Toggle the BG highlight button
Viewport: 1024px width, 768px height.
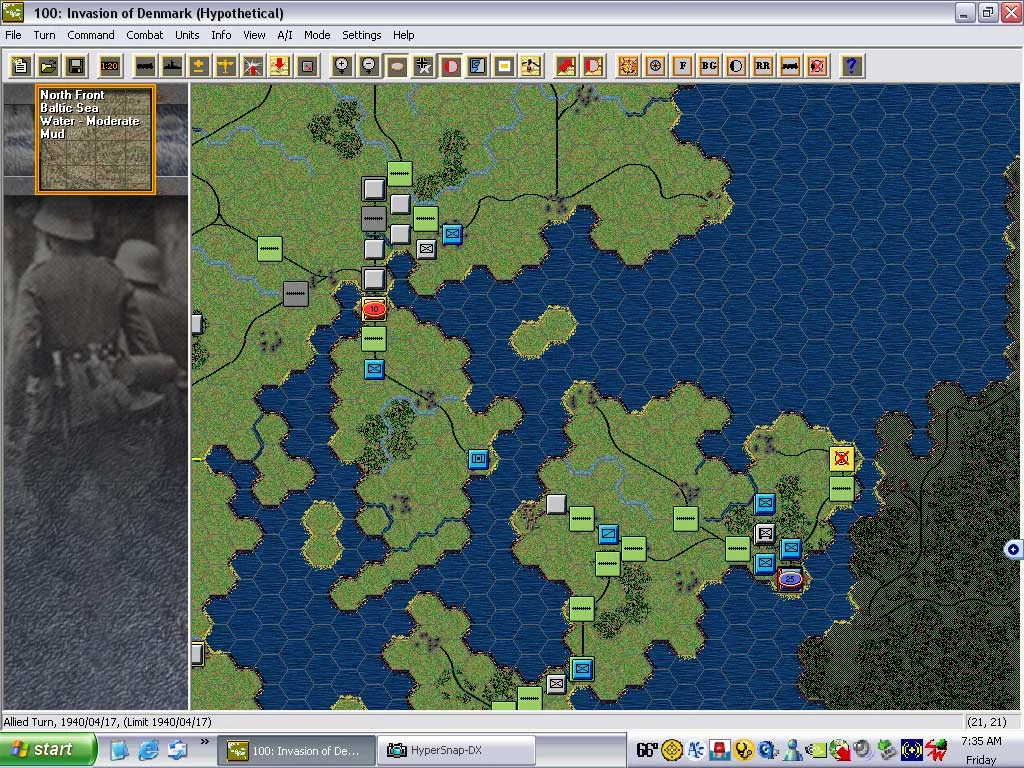tap(709, 66)
